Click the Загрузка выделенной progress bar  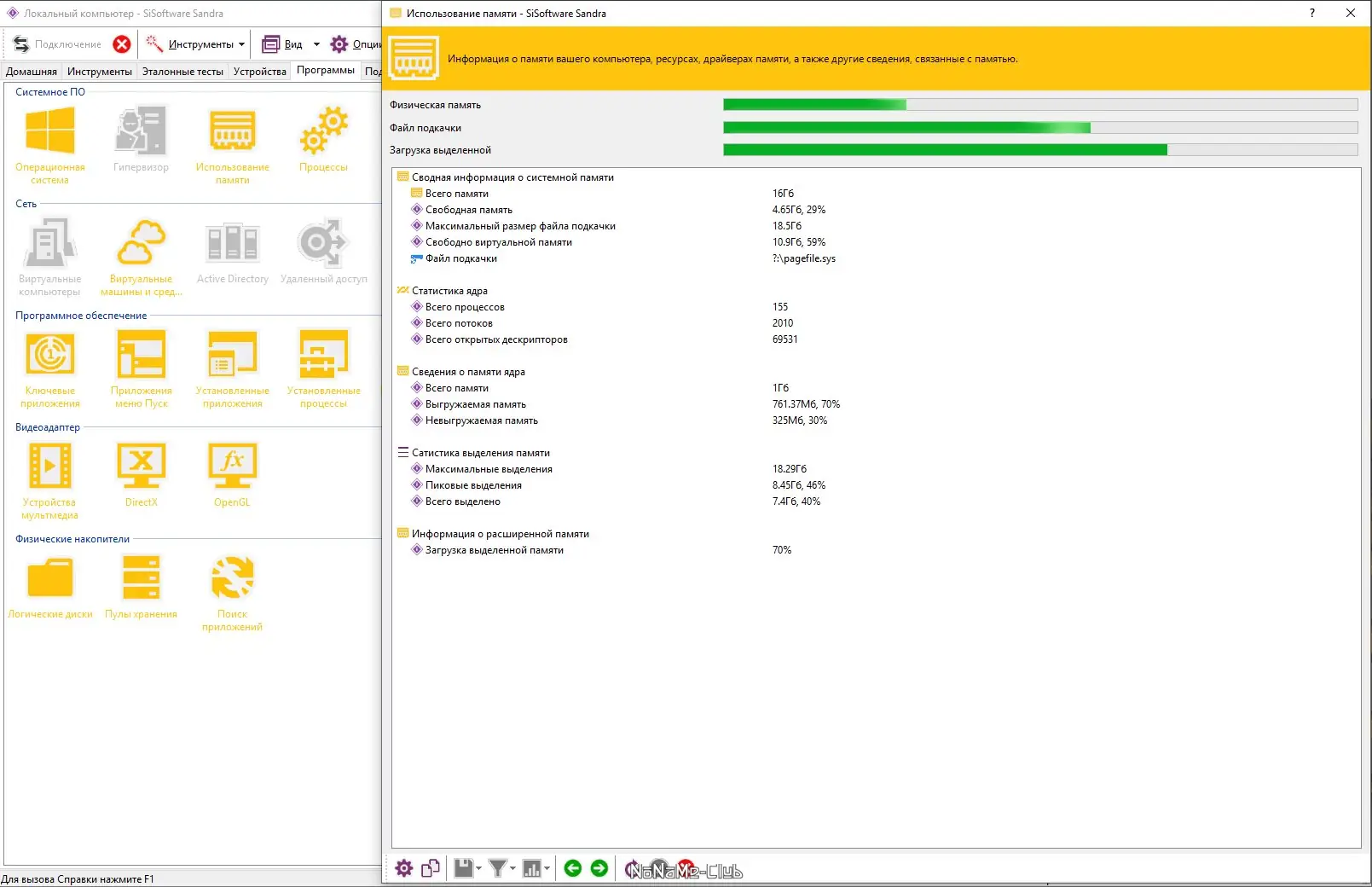1040,150
